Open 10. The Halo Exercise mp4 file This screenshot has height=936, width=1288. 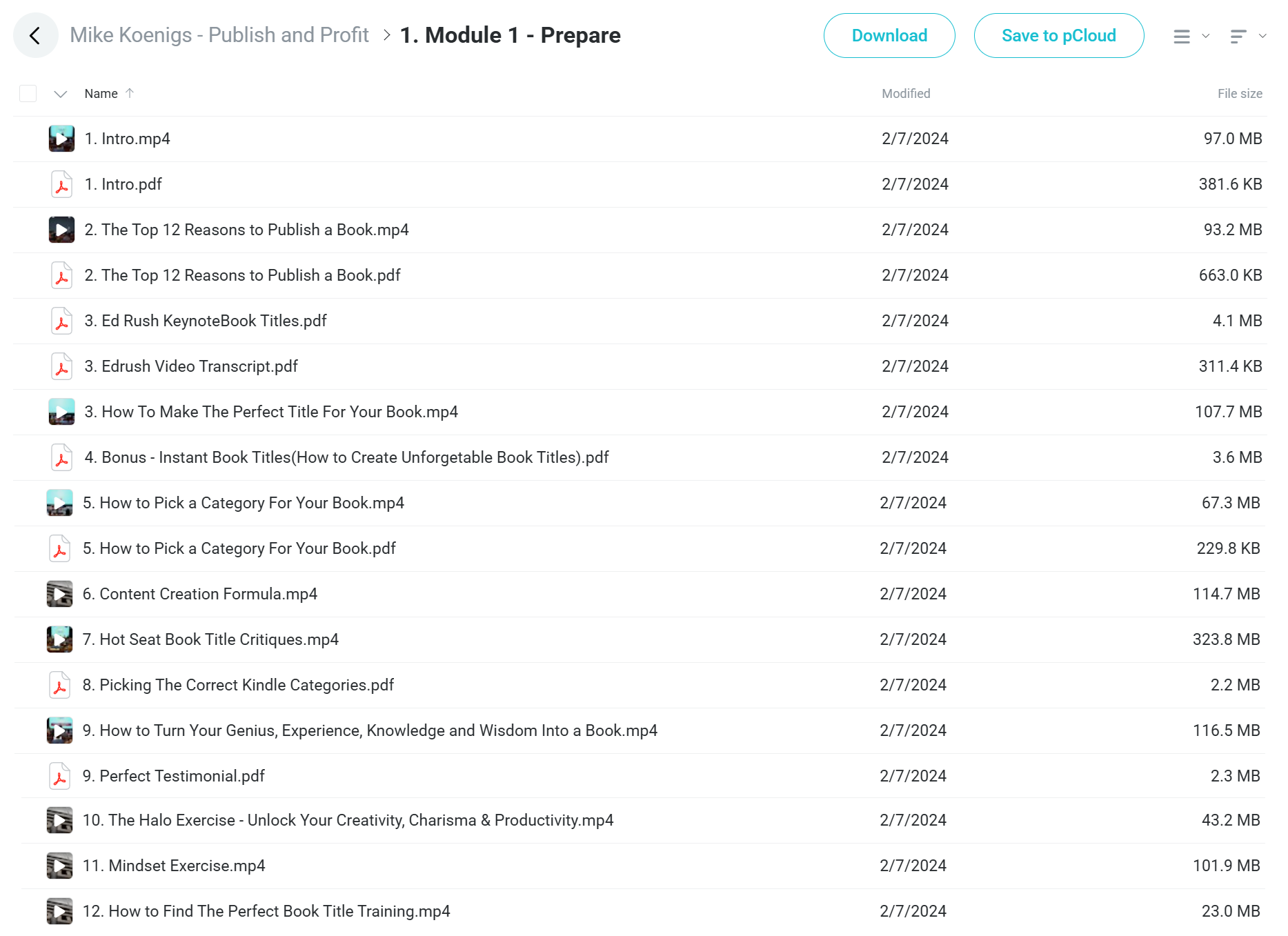(x=348, y=820)
